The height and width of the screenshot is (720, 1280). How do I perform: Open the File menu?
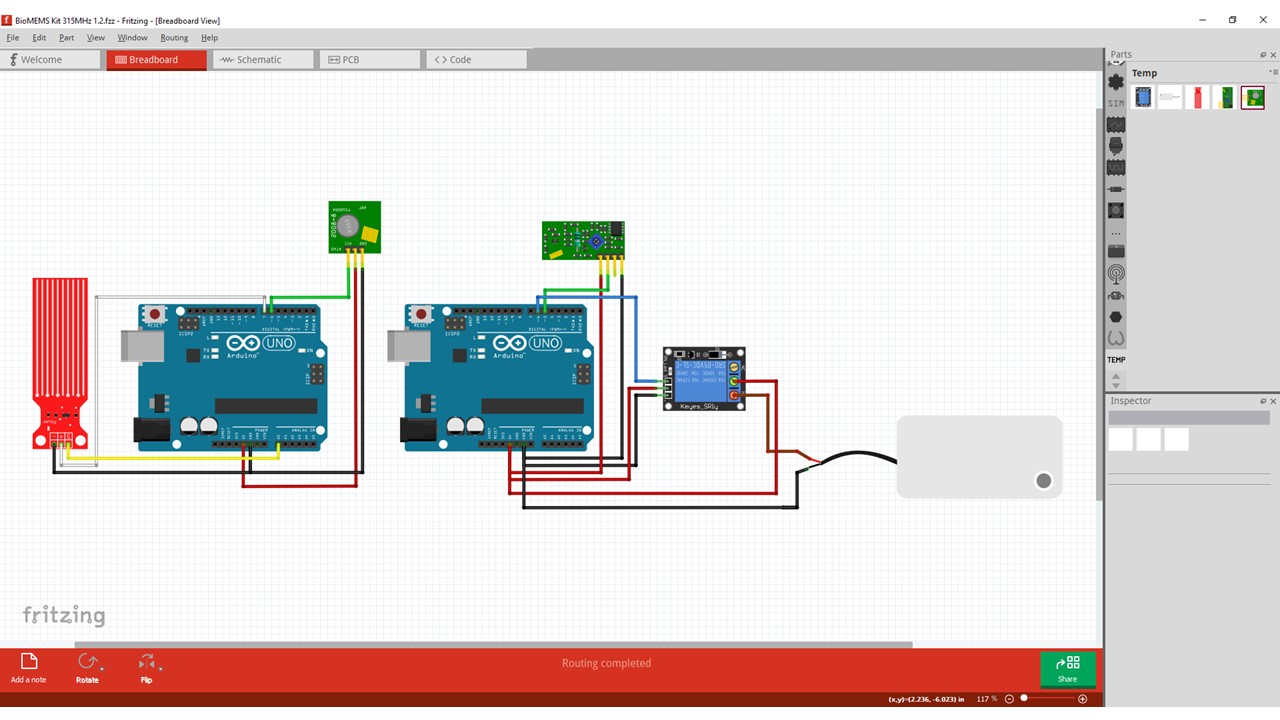pyautogui.click(x=13, y=38)
